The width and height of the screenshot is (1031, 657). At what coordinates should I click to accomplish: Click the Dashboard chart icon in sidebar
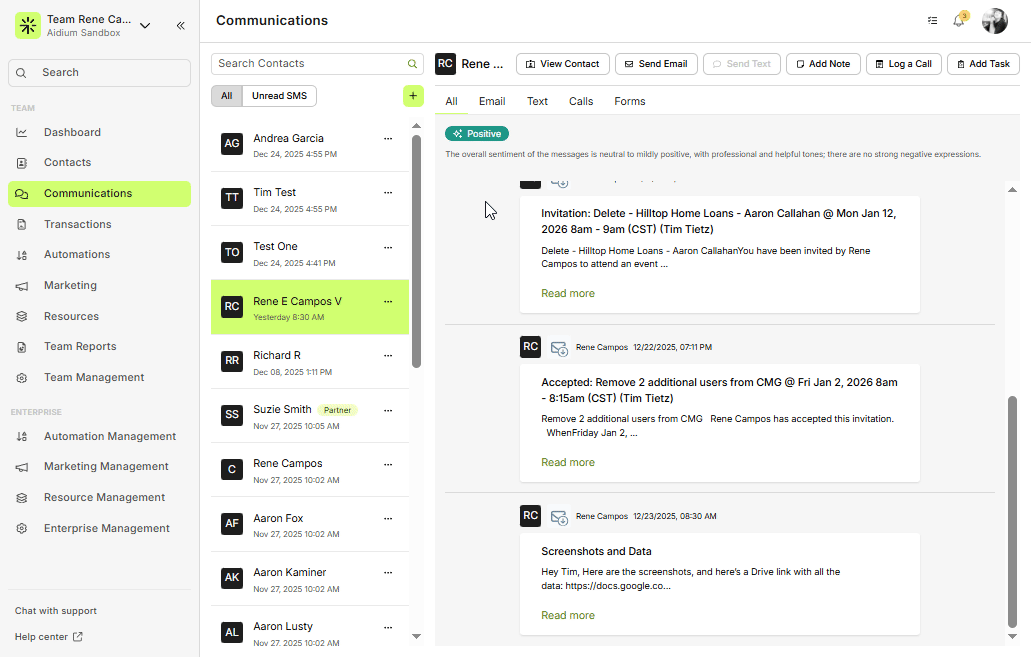click(22, 133)
